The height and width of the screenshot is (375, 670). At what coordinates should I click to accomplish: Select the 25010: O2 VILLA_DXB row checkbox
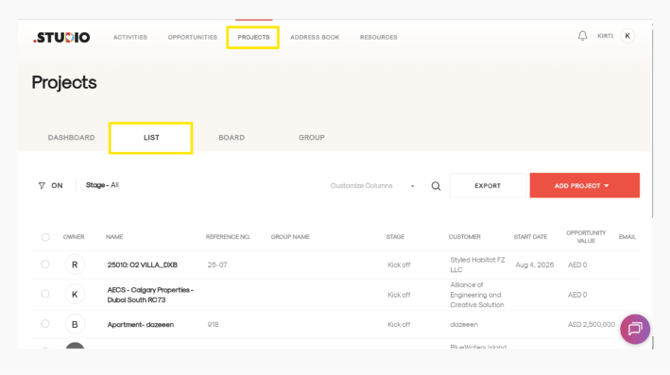45,264
